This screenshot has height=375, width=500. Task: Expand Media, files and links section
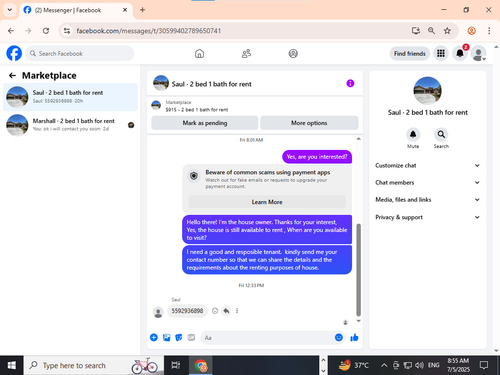pos(427,200)
